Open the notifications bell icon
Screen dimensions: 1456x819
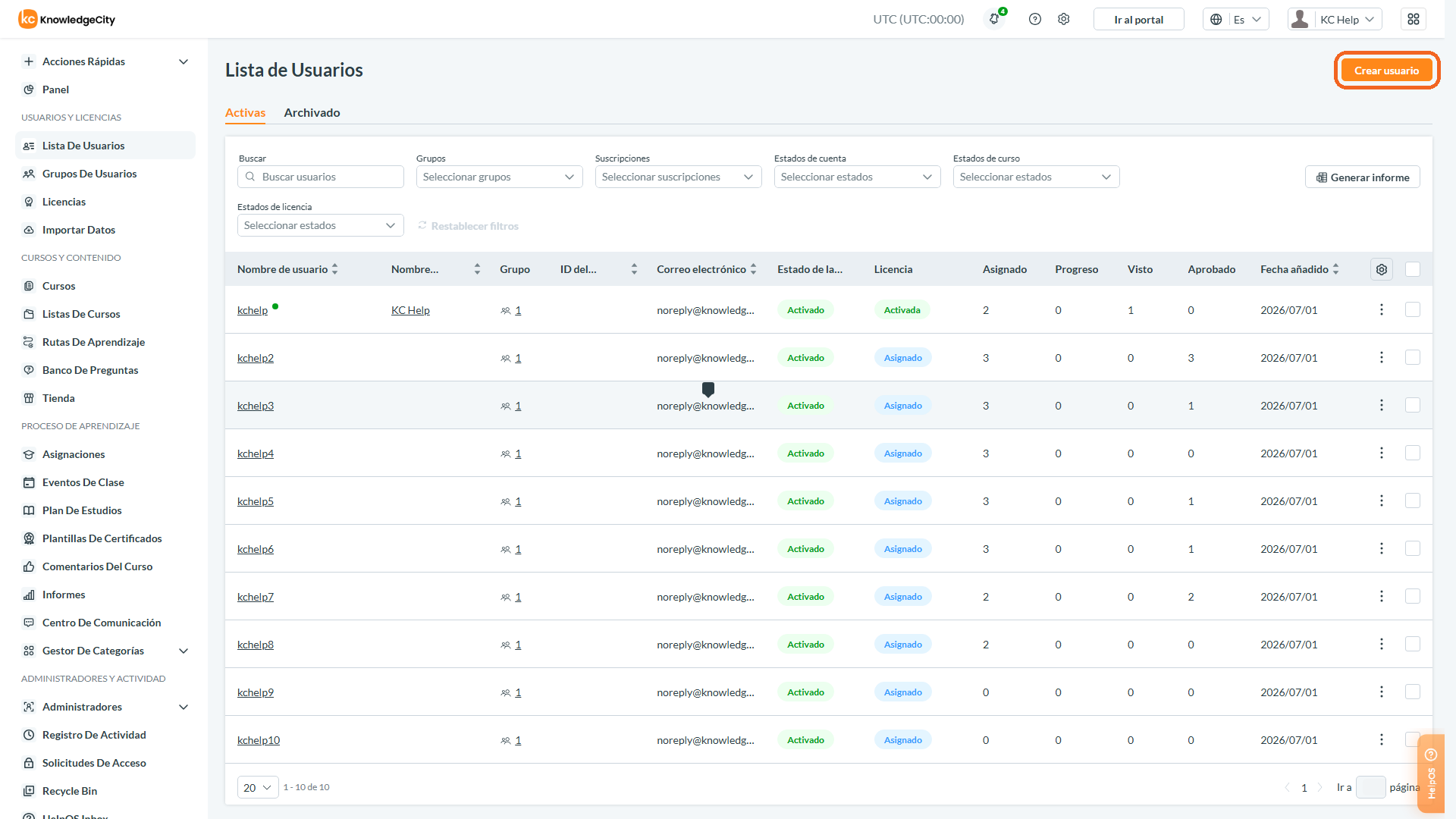pyautogui.click(x=994, y=19)
